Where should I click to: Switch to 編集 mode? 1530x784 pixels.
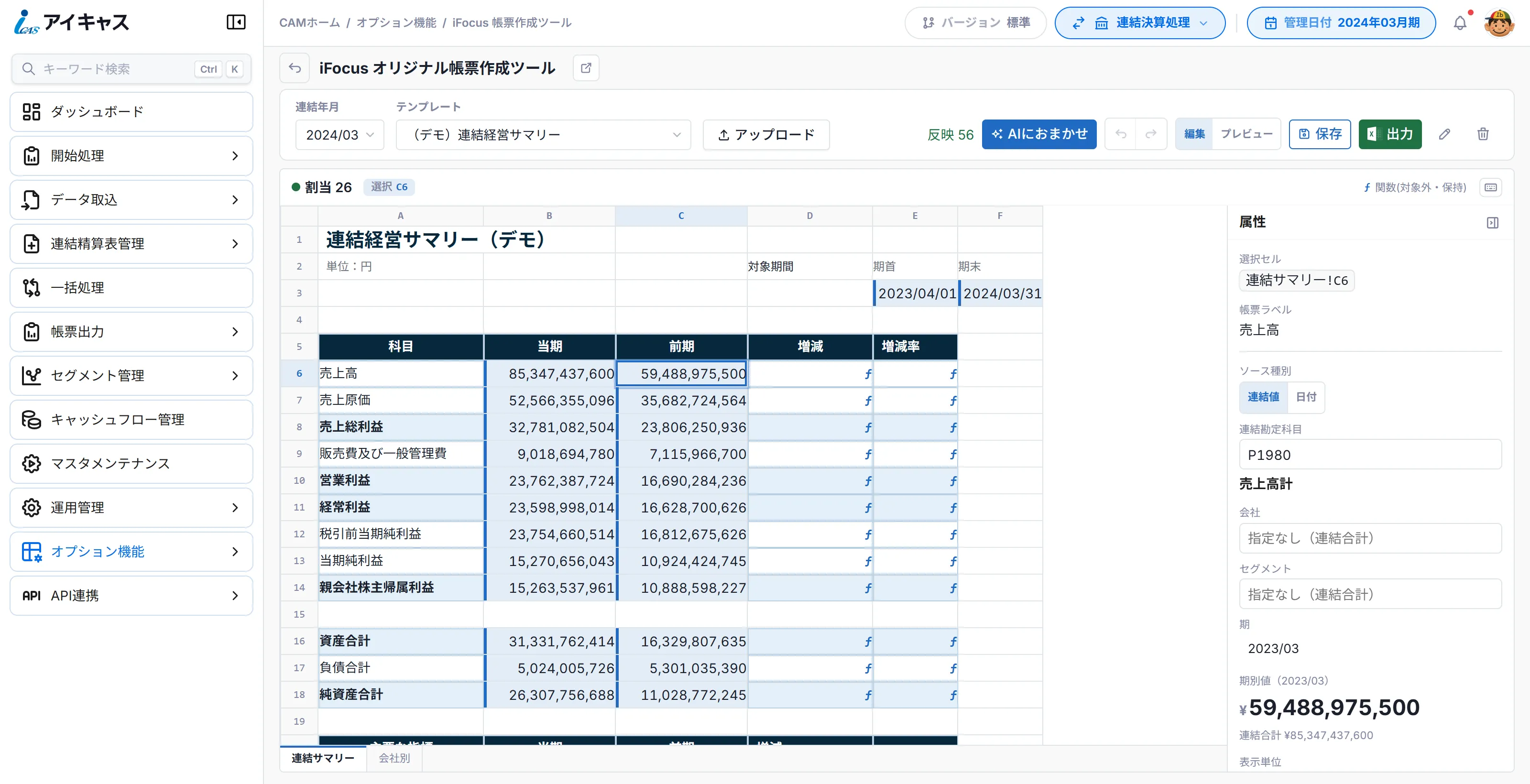1194,134
